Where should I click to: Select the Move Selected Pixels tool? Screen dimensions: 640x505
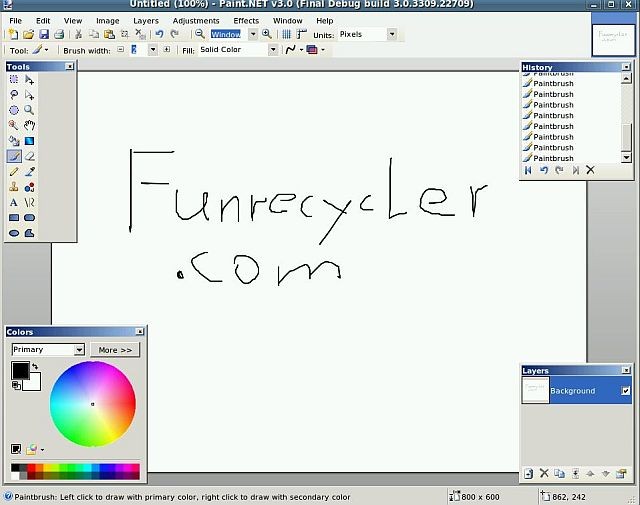[x=29, y=79]
